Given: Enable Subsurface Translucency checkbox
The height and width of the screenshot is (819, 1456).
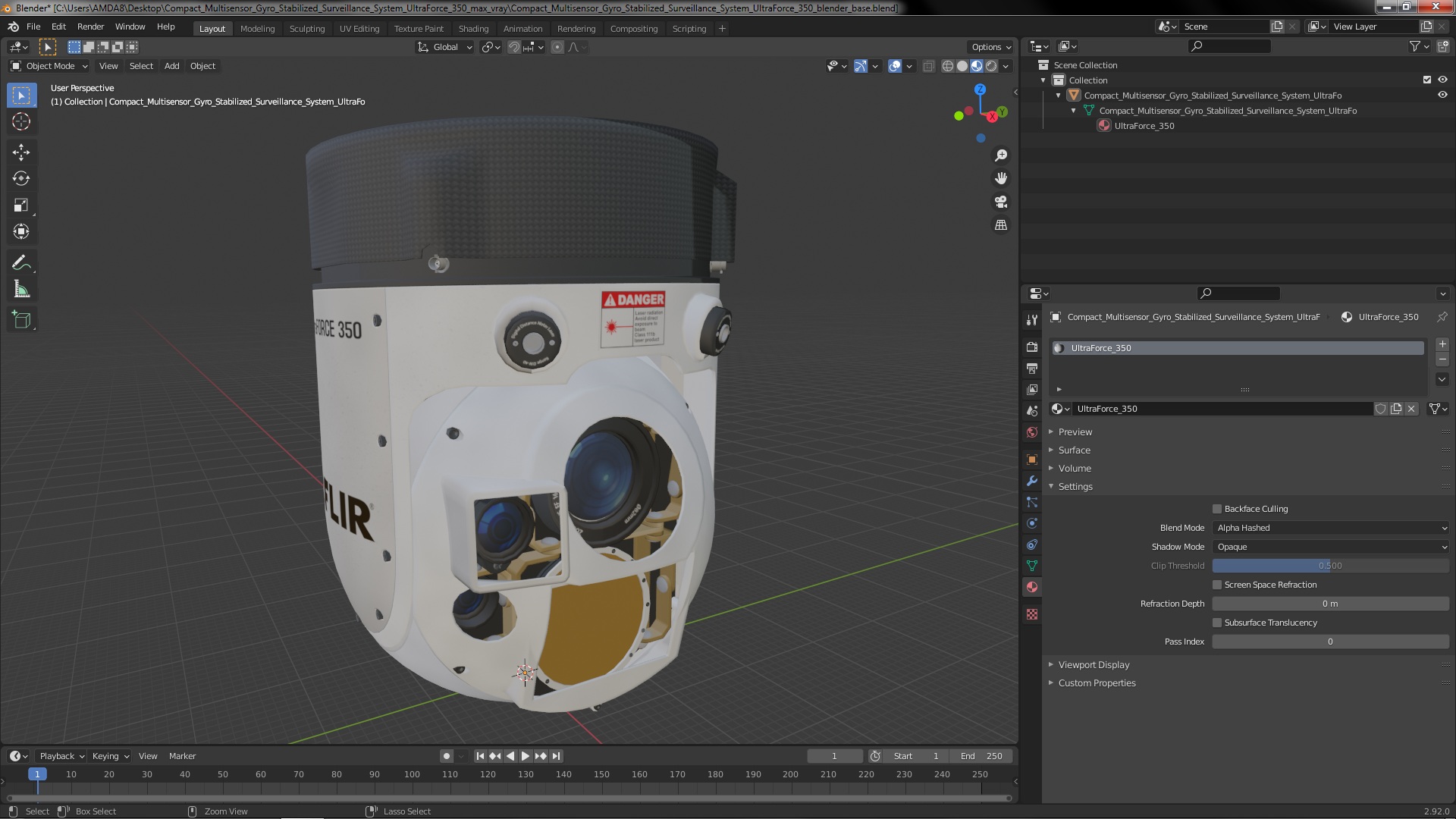Looking at the screenshot, I should [1217, 623].
